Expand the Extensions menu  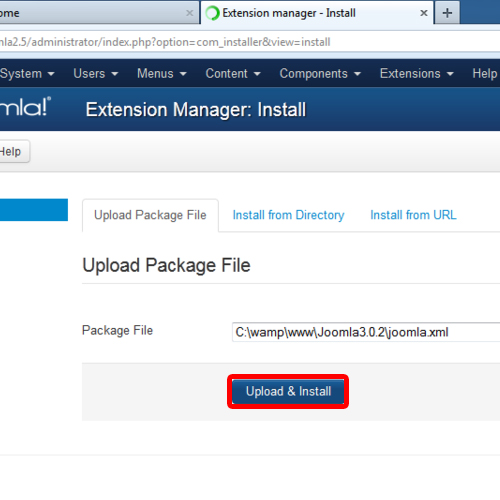tap(417, 74)
